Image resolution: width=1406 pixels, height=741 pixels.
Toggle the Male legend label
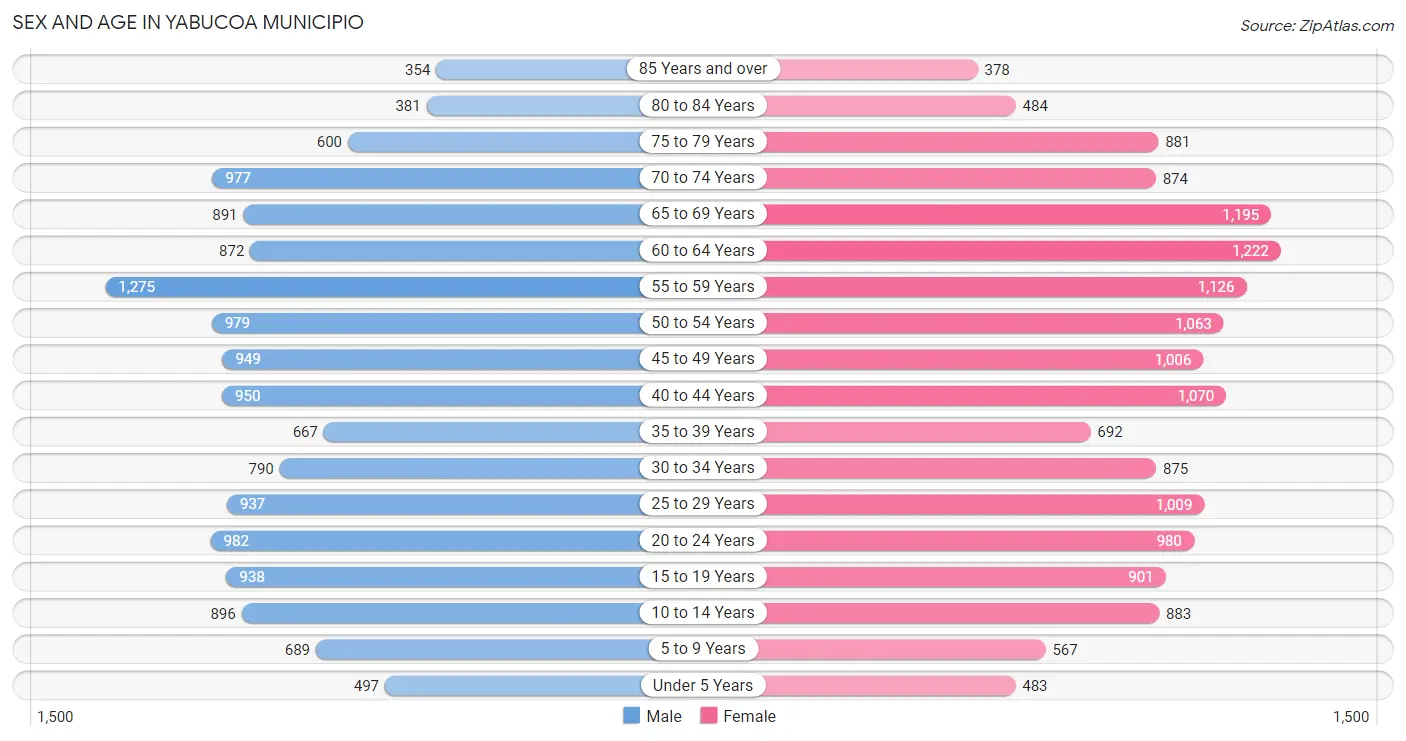click(664, 716)
